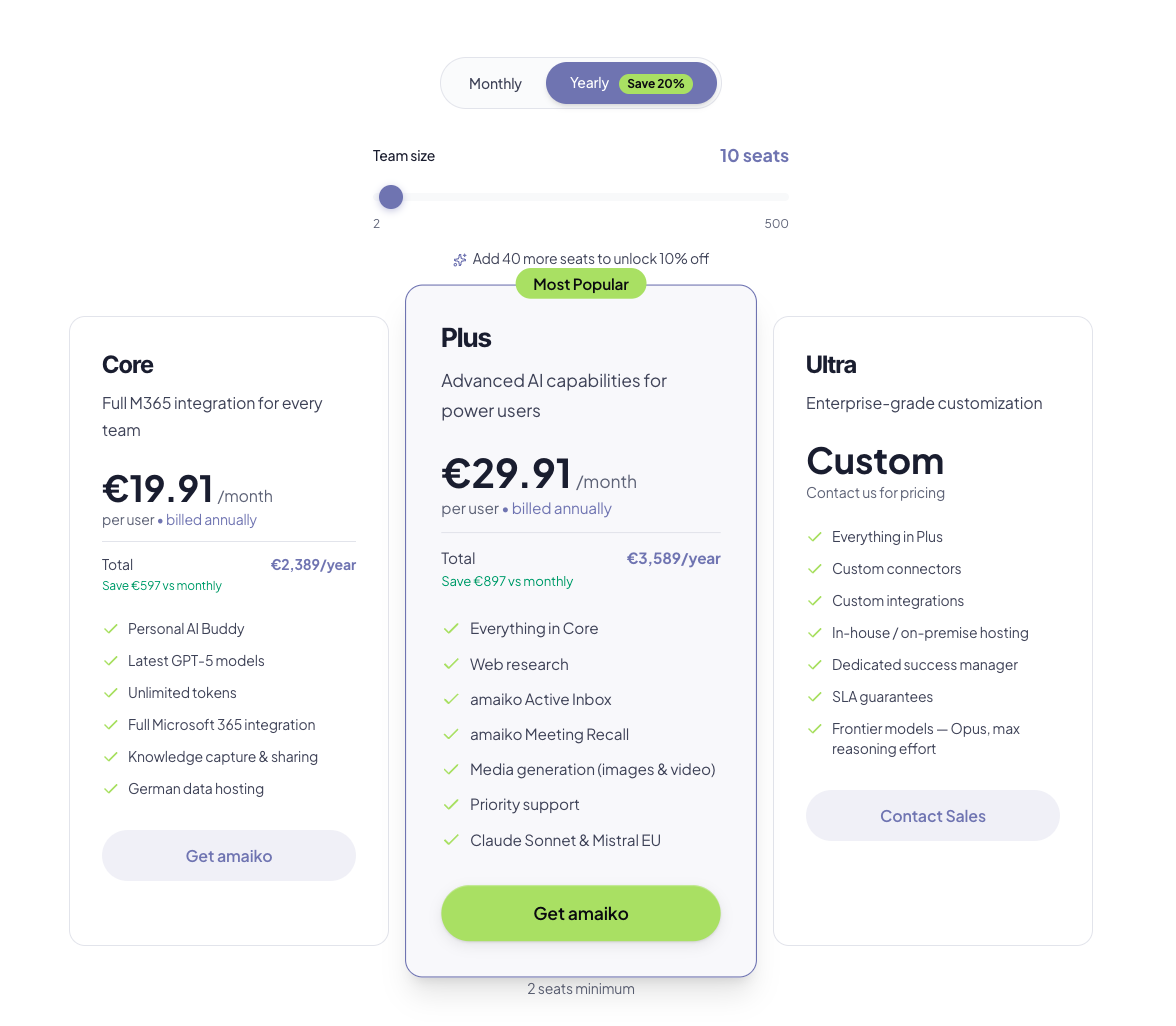This screenshot has height=1026, width=1176.
Task: Click checkmark beside Unlimited tokens
Action: (x=111, y=693)
